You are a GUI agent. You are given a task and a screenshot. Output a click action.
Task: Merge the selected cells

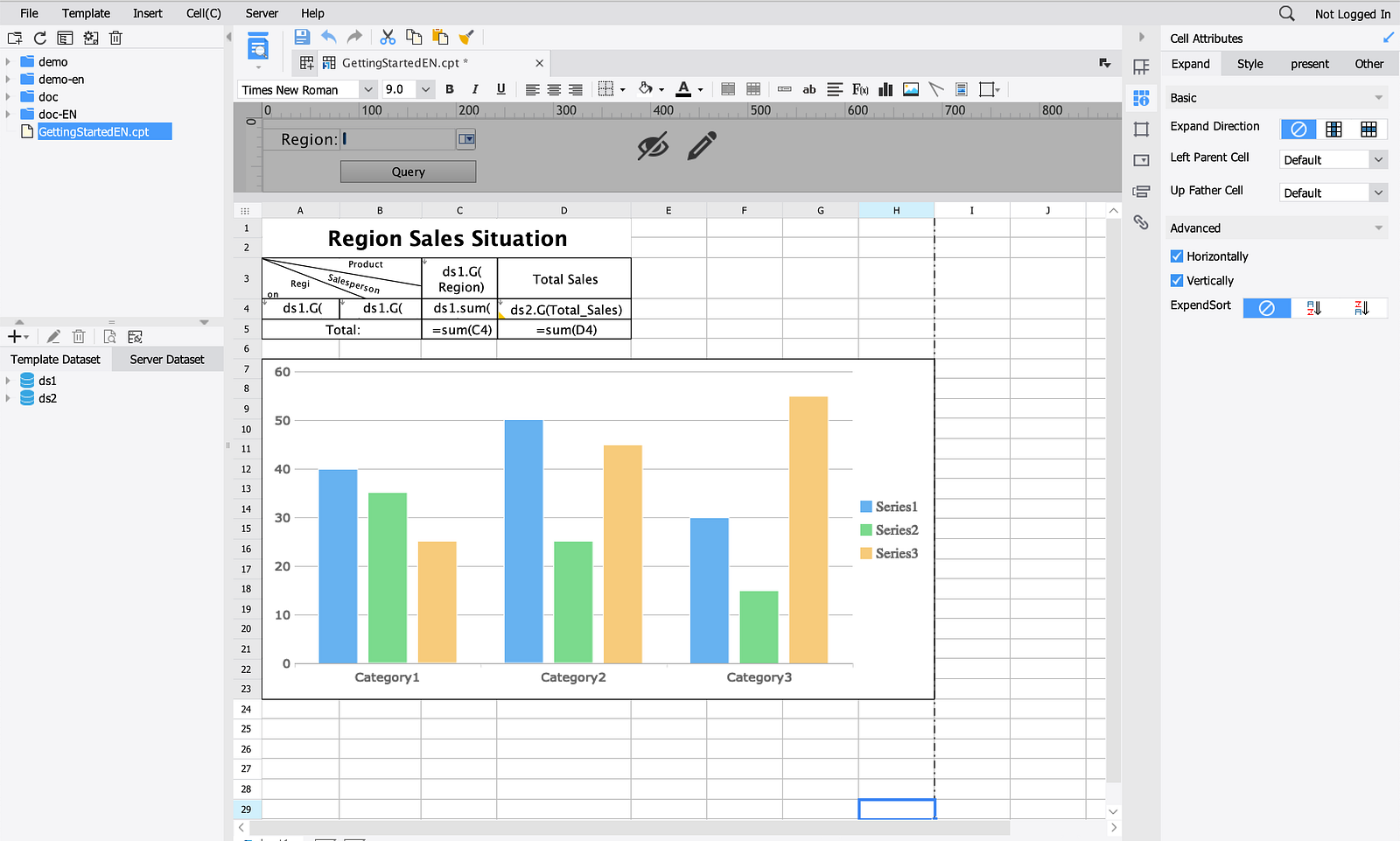click(728, 89)
